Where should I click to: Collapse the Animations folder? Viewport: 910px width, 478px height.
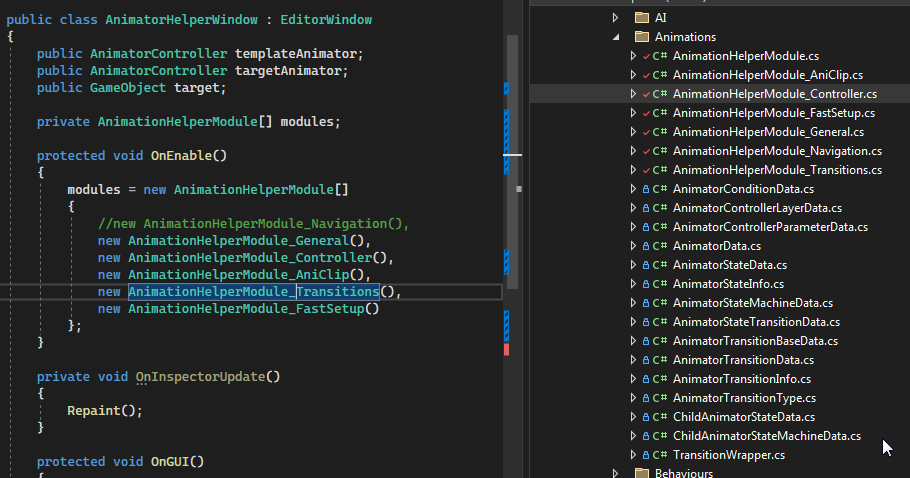click(x=616, y=37)
